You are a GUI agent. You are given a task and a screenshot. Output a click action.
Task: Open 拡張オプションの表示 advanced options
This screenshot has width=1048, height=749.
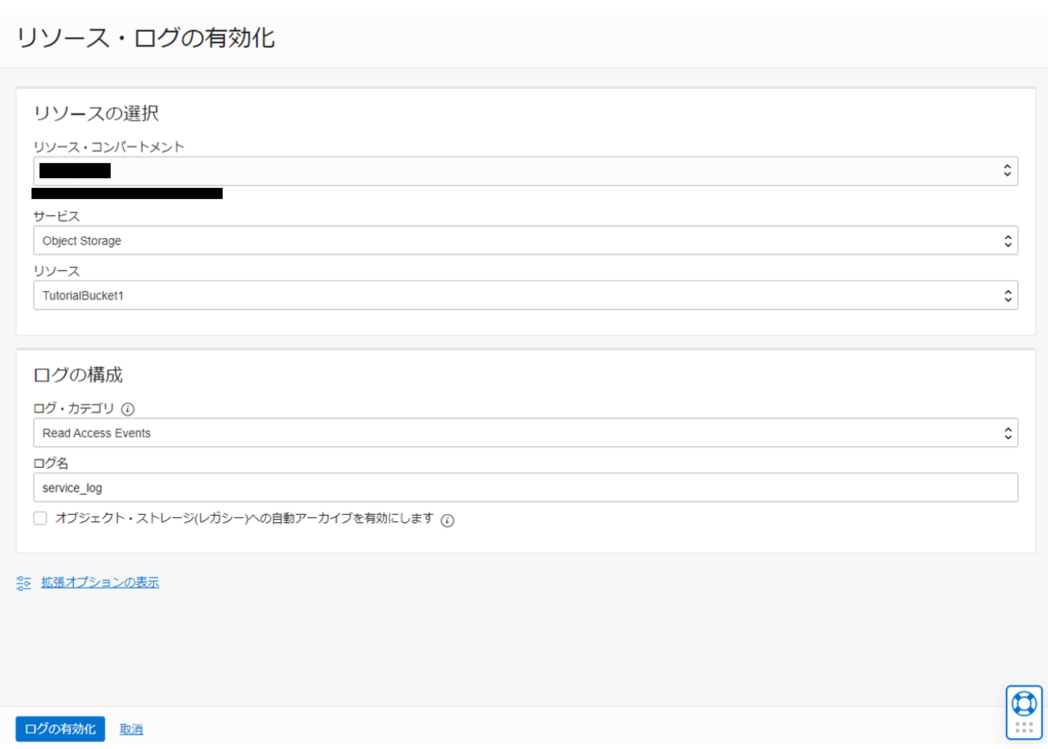coord(100,582)
